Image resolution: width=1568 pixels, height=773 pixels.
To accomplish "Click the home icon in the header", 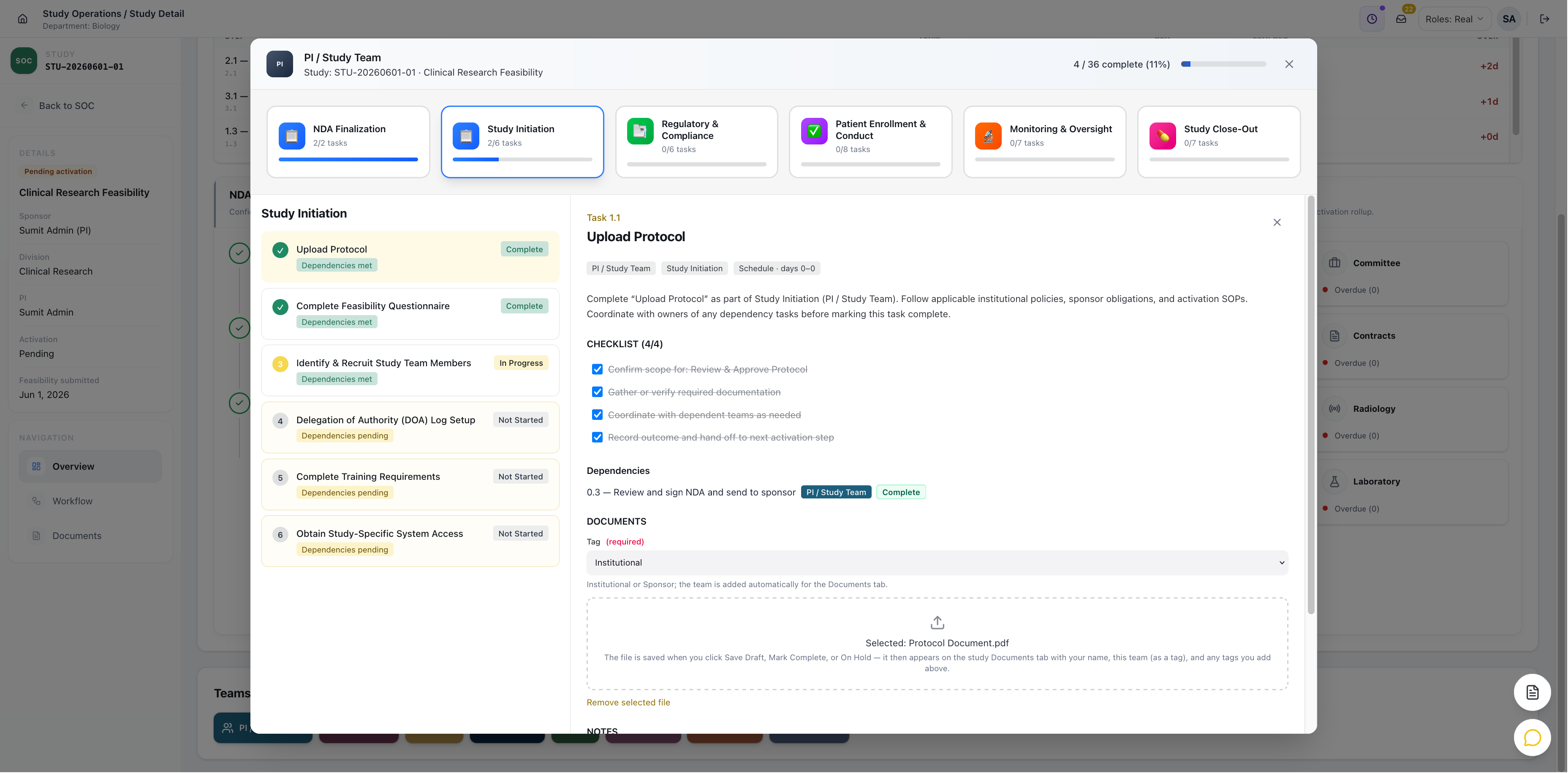I will pos(22,19).
